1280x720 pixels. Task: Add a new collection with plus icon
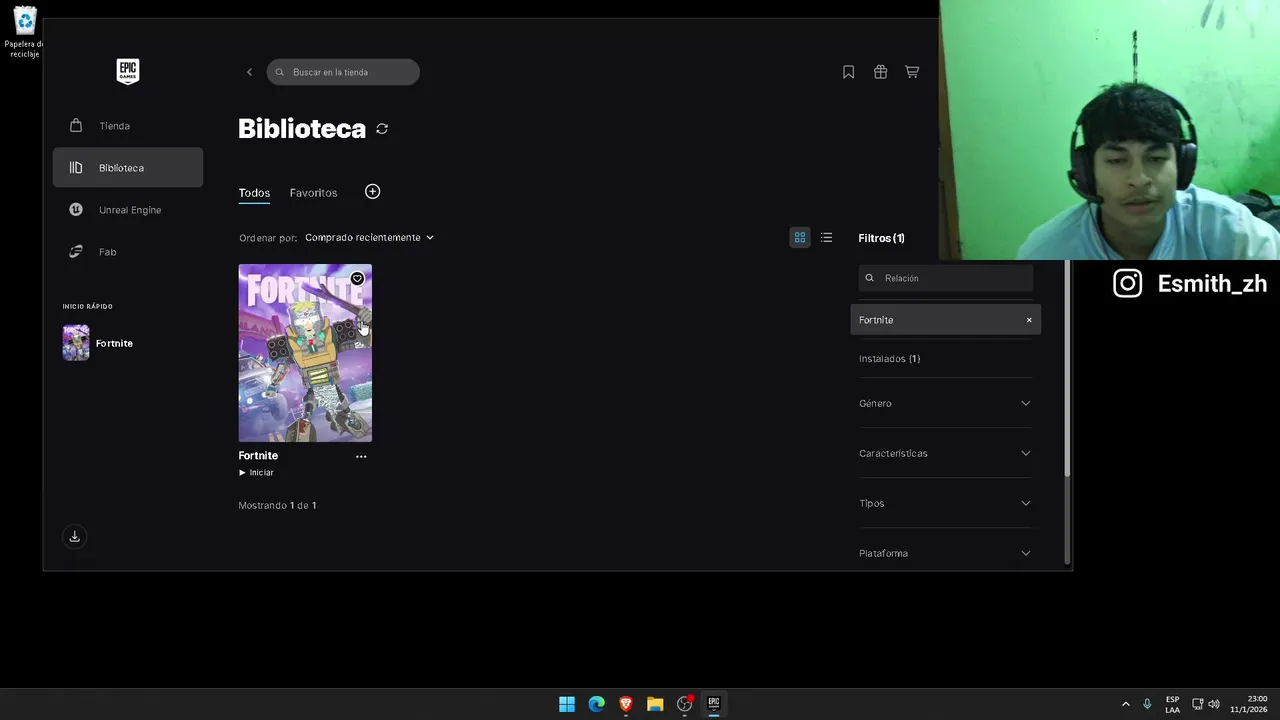(372, 192)
